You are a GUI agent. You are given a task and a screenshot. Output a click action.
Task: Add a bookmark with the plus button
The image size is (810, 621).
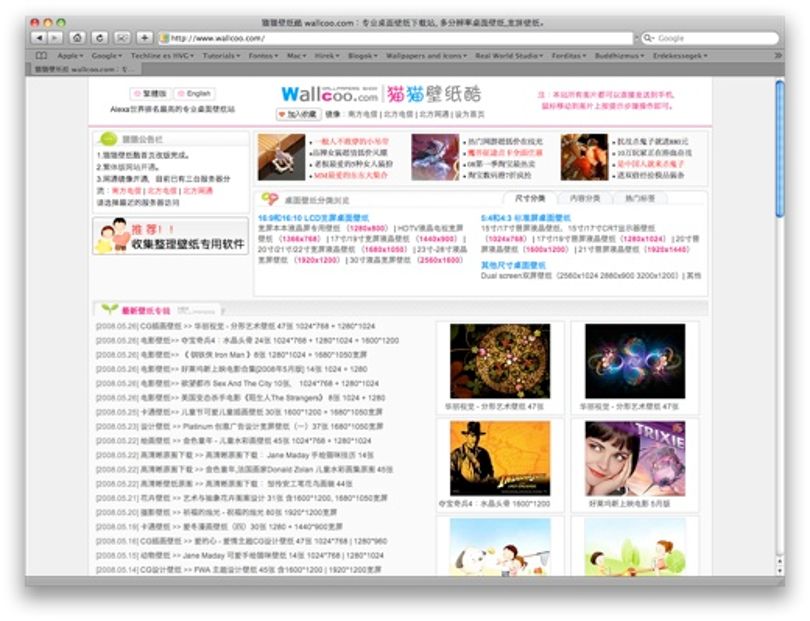tap(145, 38)
